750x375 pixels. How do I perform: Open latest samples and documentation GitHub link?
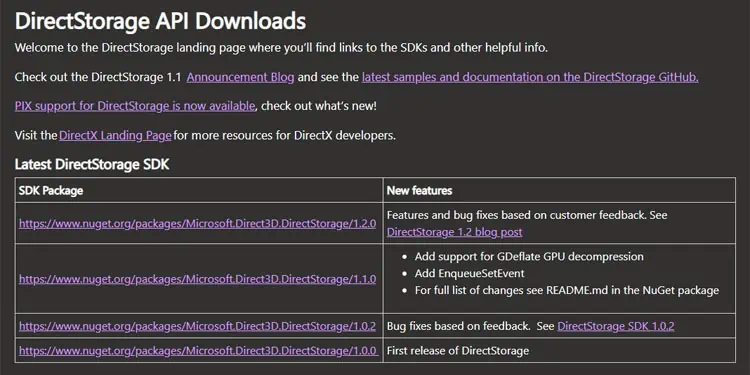[x=530, y=77]
